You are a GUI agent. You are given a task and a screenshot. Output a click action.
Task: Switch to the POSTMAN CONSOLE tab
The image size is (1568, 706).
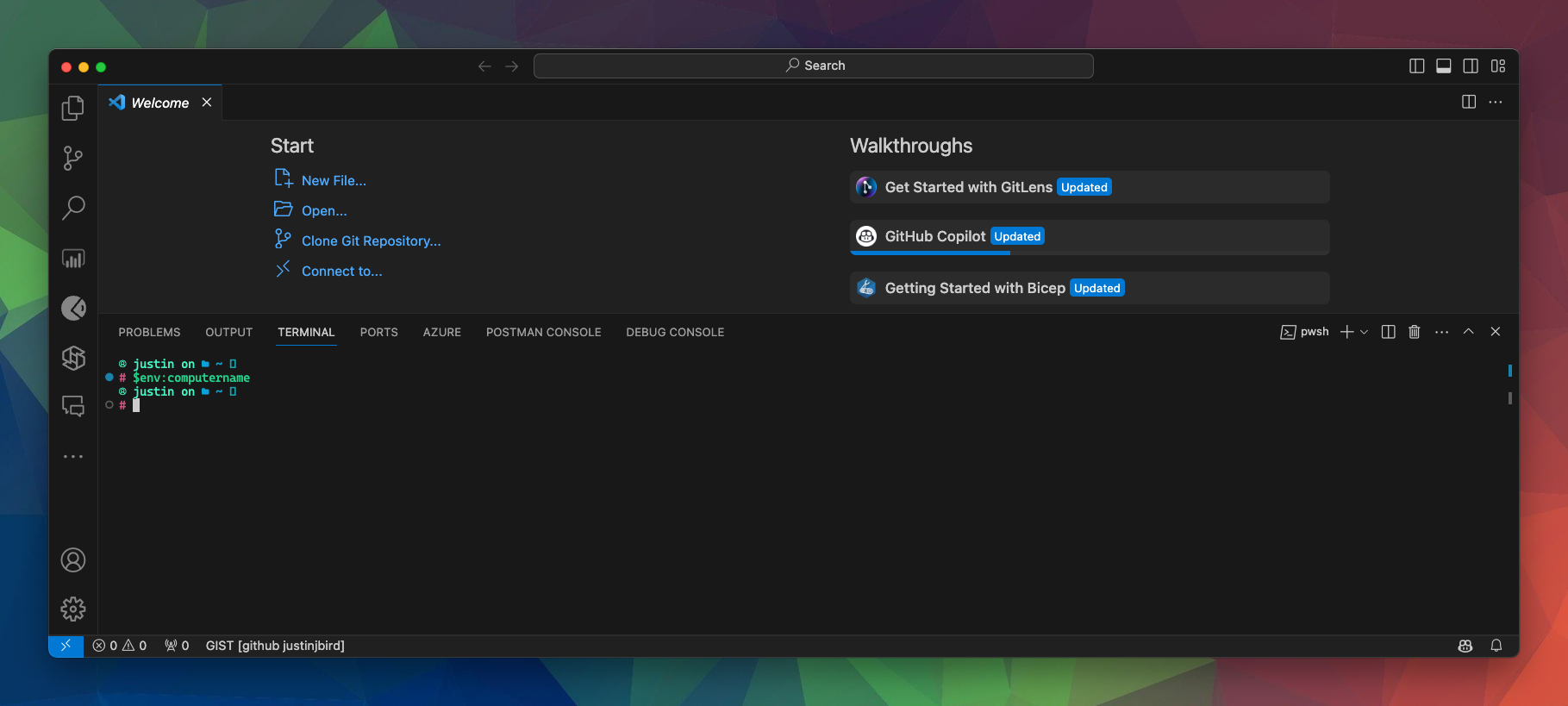(543, 332)
